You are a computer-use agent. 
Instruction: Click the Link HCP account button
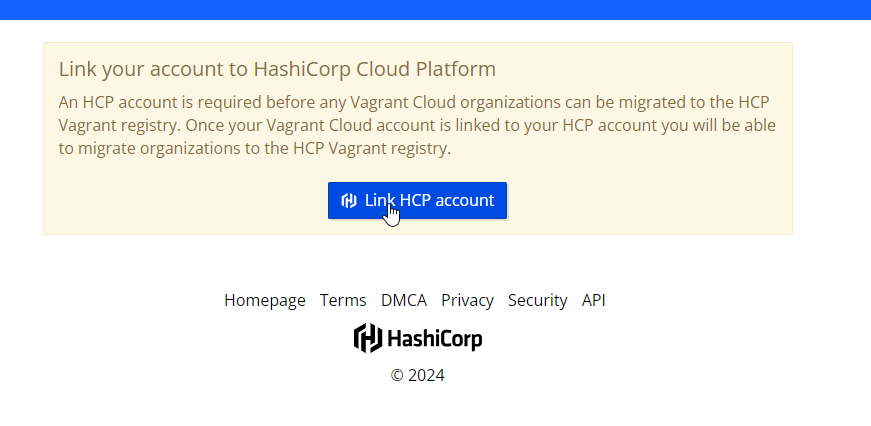coord(417,200)
